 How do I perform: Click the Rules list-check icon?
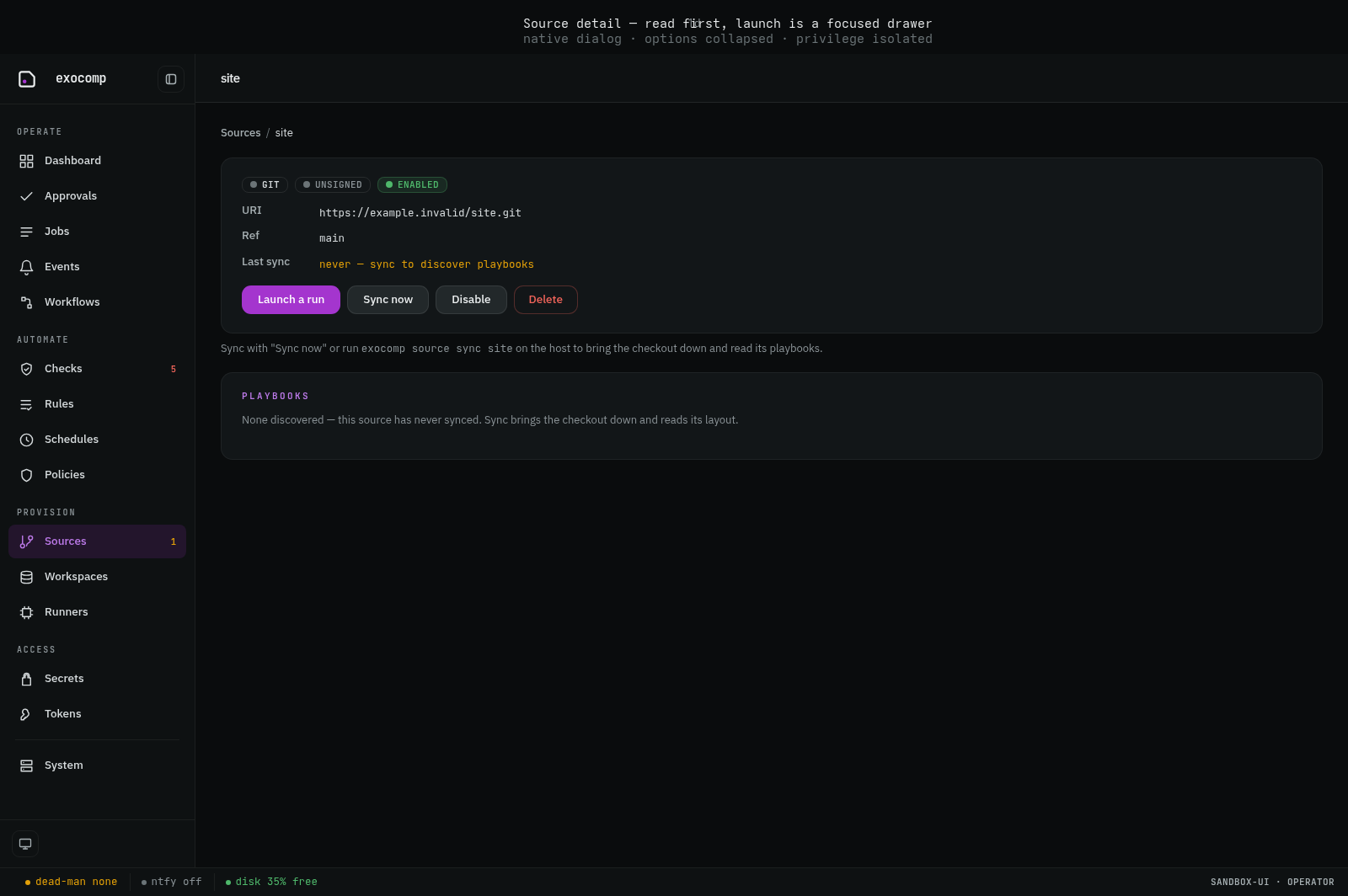click(26, 404)
